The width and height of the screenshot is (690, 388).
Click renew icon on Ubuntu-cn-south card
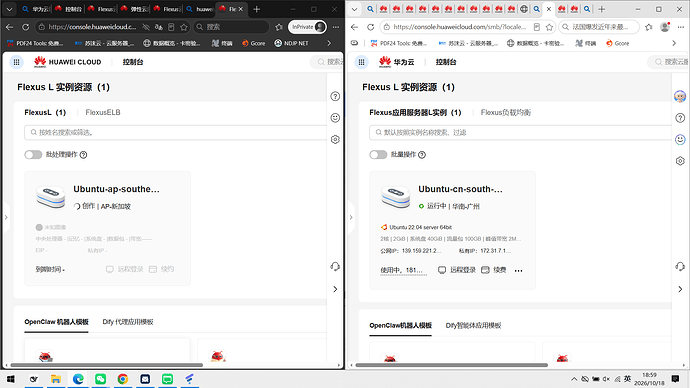[x=485, y=270]
